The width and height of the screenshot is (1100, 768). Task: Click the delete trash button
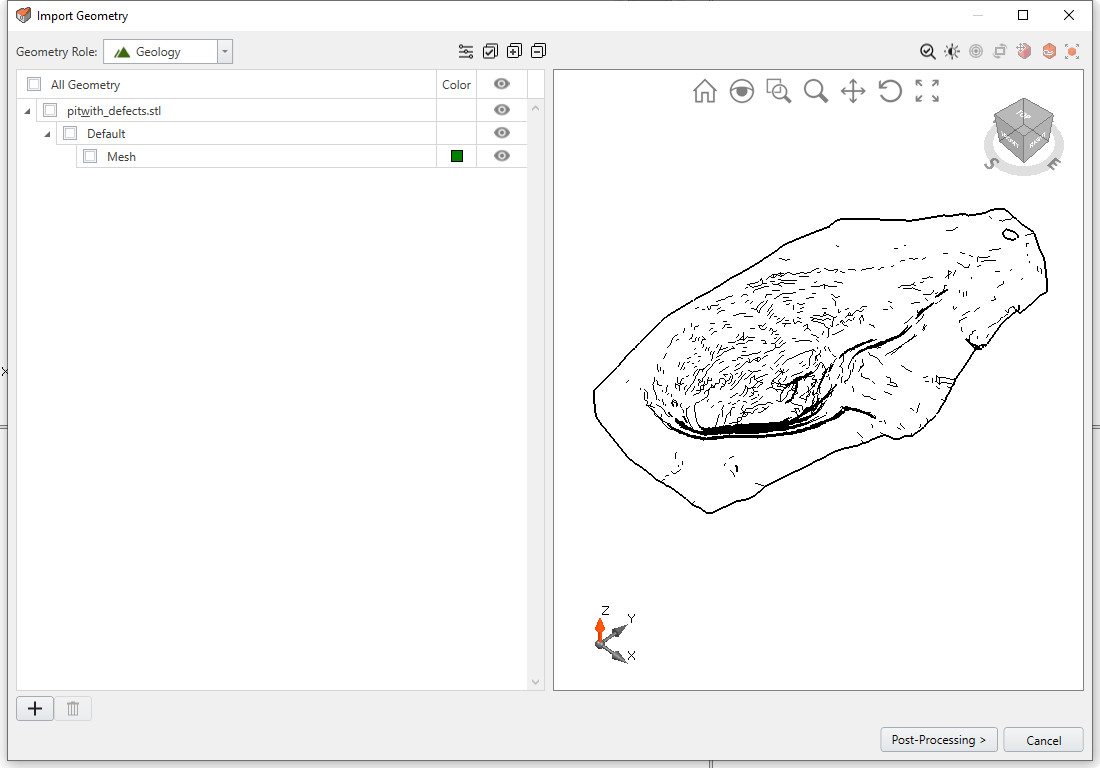tap(73, 708)
